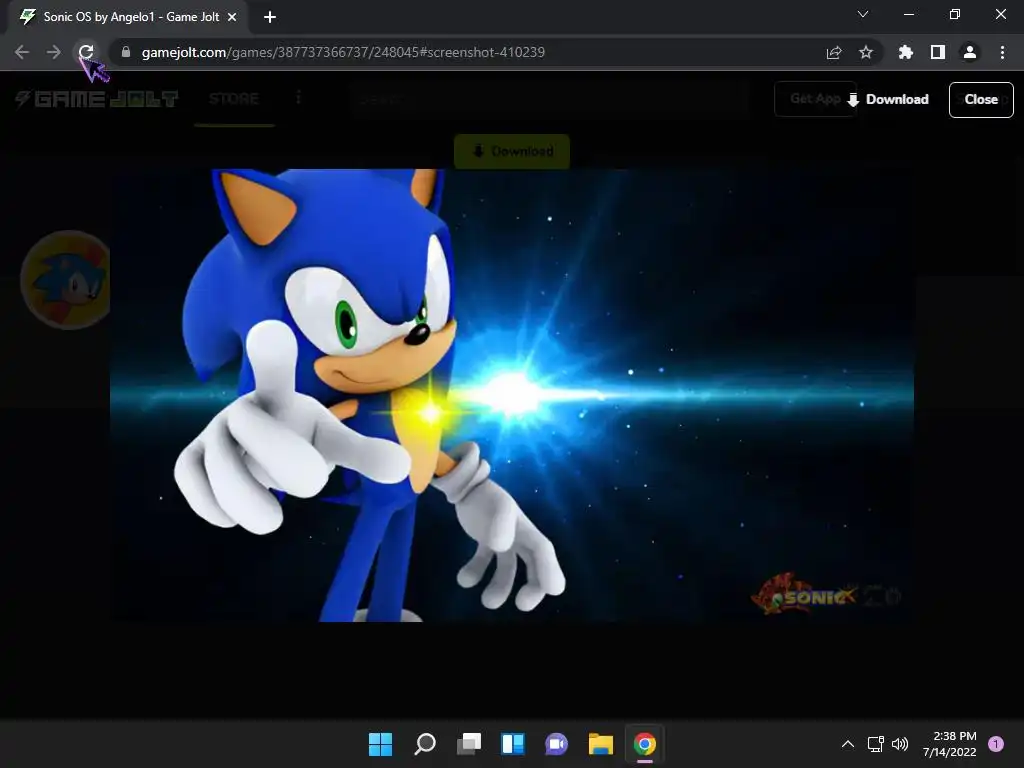Open the notification count badge
The height and width of the screenshot is (768, 1024).
pyautogui.click(x=996, y=744)
